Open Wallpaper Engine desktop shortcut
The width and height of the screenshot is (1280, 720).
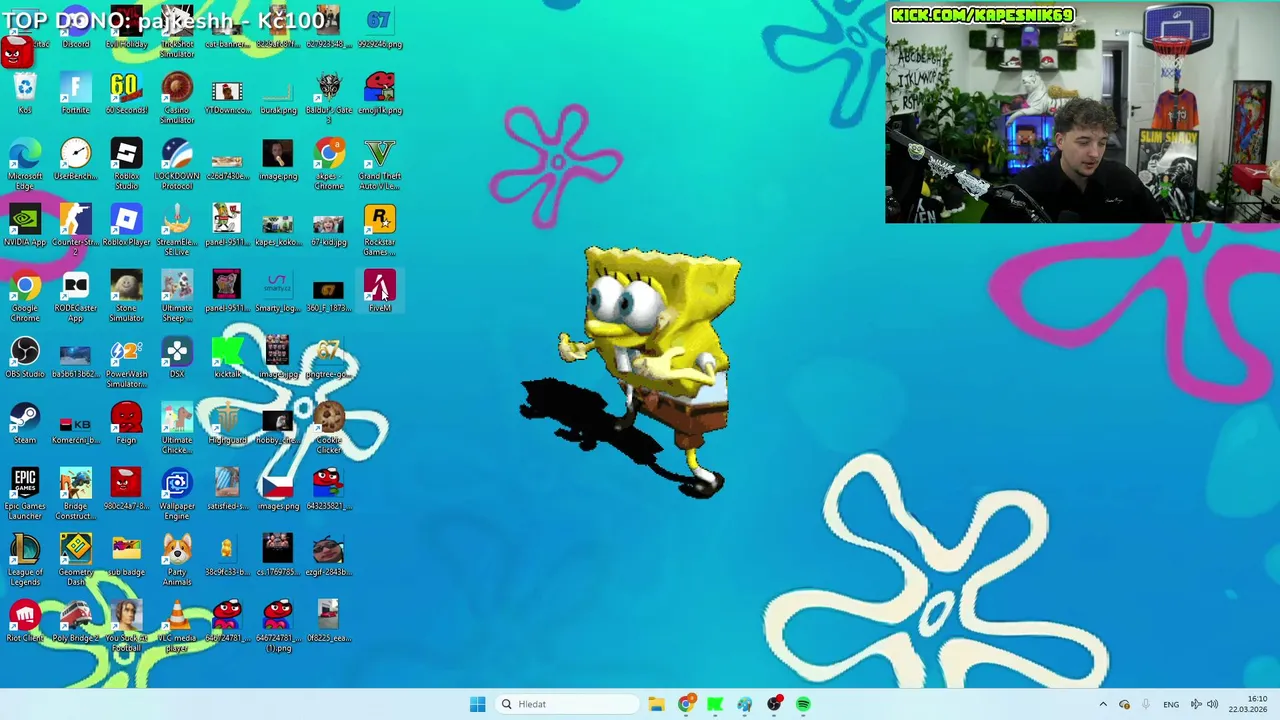[177, 494]
